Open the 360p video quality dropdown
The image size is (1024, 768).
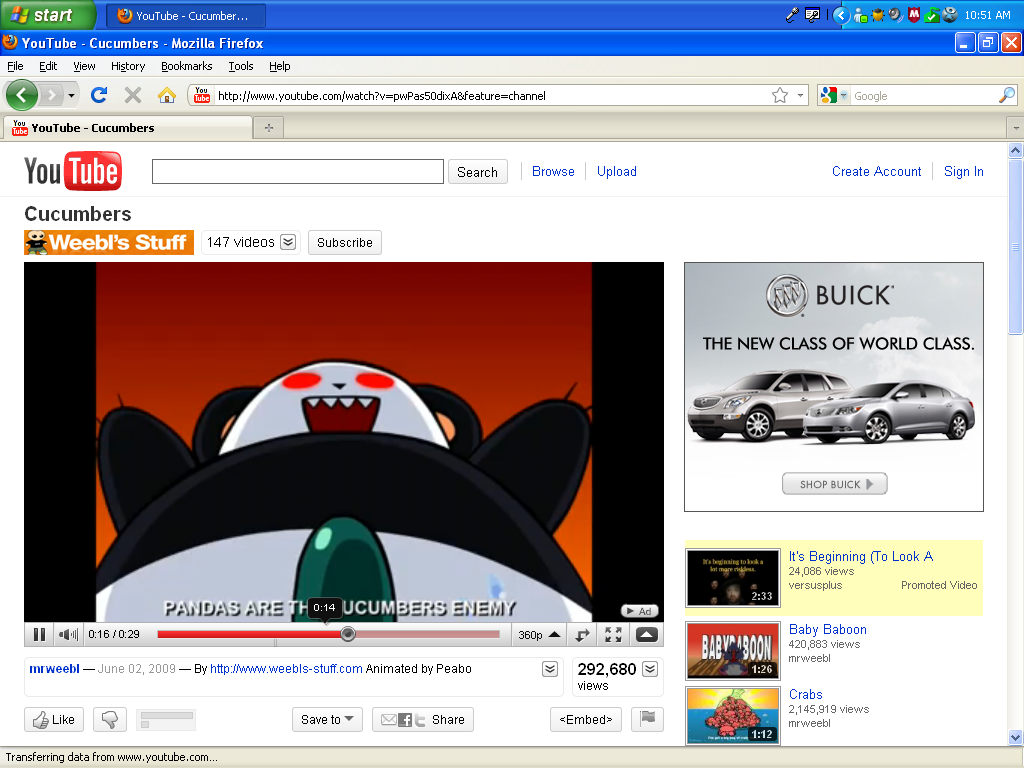pos(539,634)
